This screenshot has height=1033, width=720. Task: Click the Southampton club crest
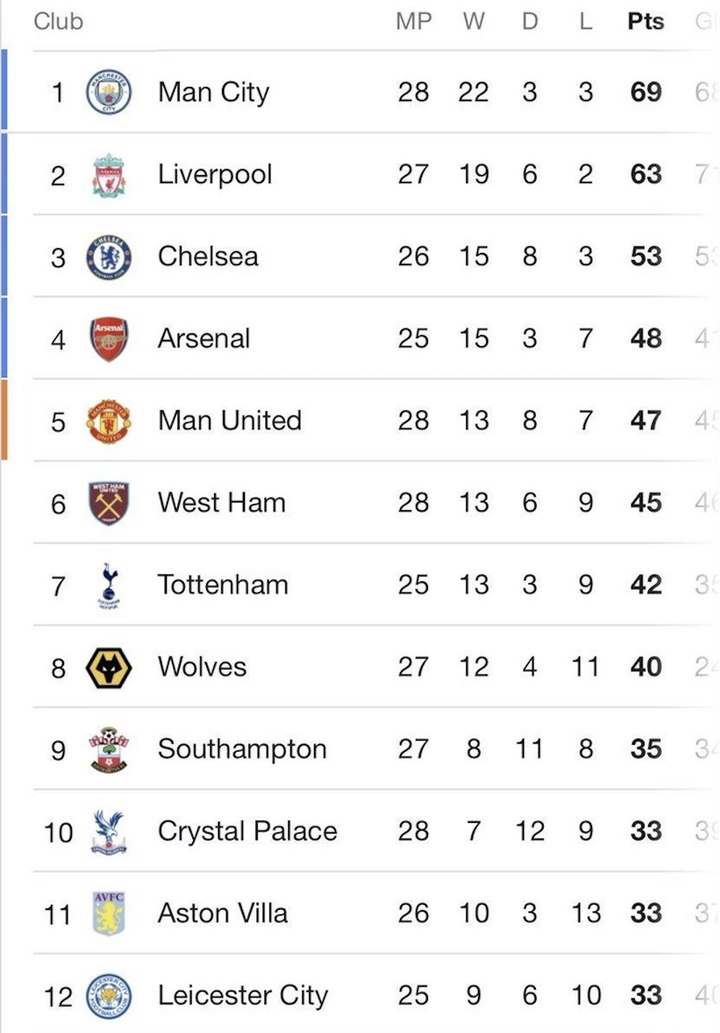click(109, 749)
